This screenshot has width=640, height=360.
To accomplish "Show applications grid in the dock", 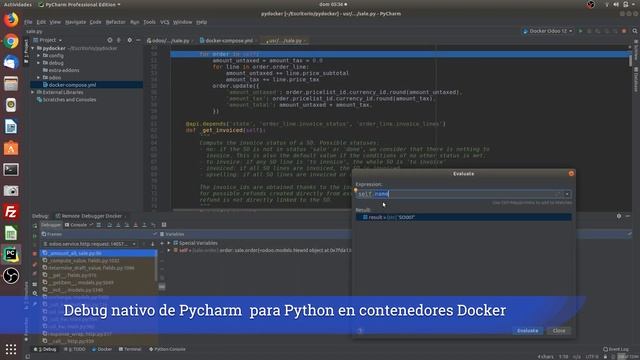I will click(11, 349).
